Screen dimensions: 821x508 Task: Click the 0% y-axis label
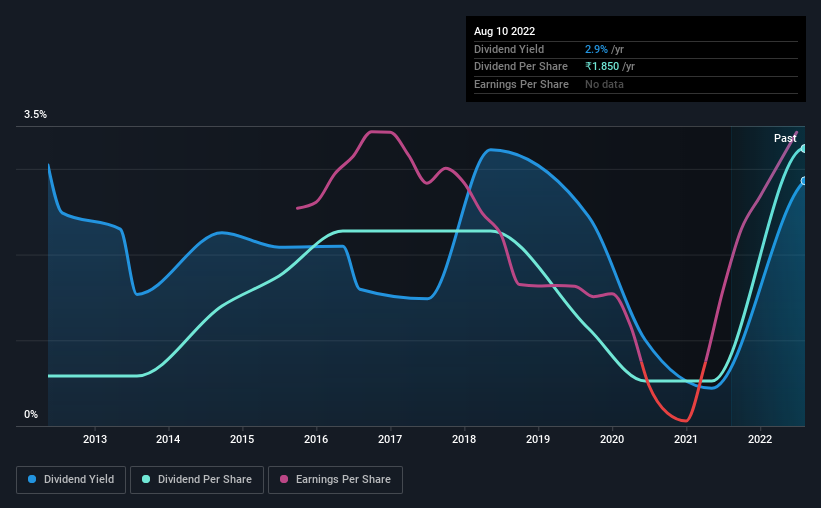(31, 415)
